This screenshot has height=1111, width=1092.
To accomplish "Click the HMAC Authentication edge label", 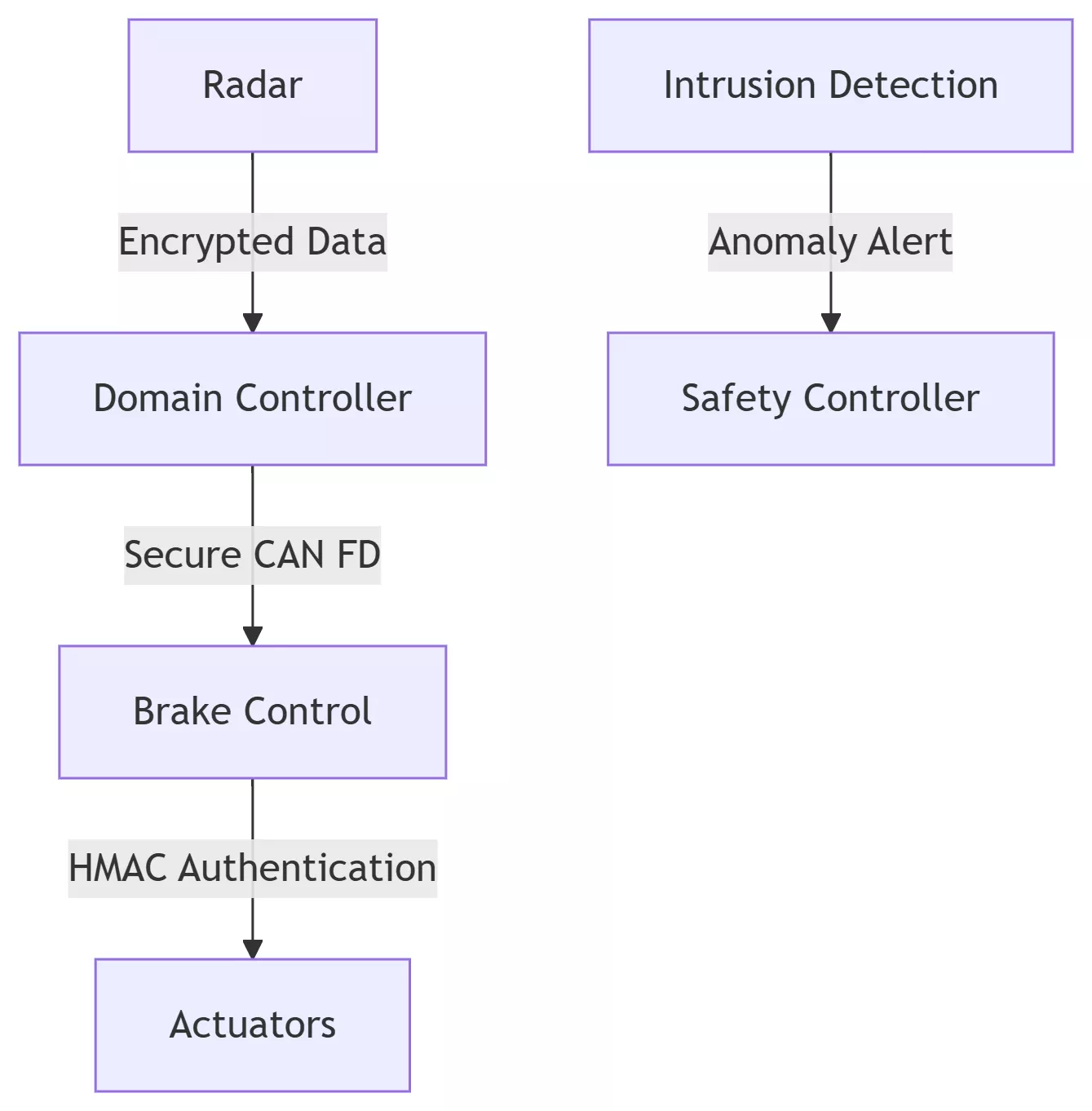I will pyautogui.click(x=252, y=868).
